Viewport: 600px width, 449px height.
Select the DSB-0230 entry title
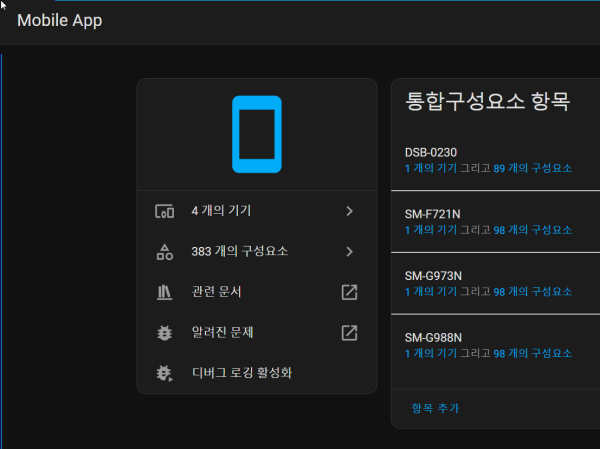click(x=431, y=152)
